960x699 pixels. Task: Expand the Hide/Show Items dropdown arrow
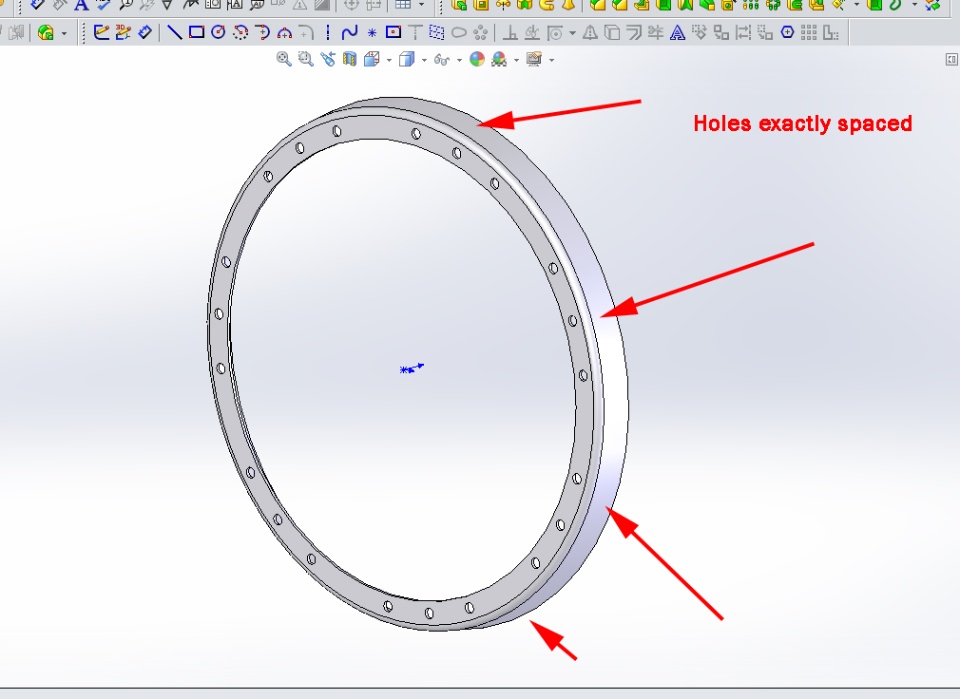pos(459,60)
